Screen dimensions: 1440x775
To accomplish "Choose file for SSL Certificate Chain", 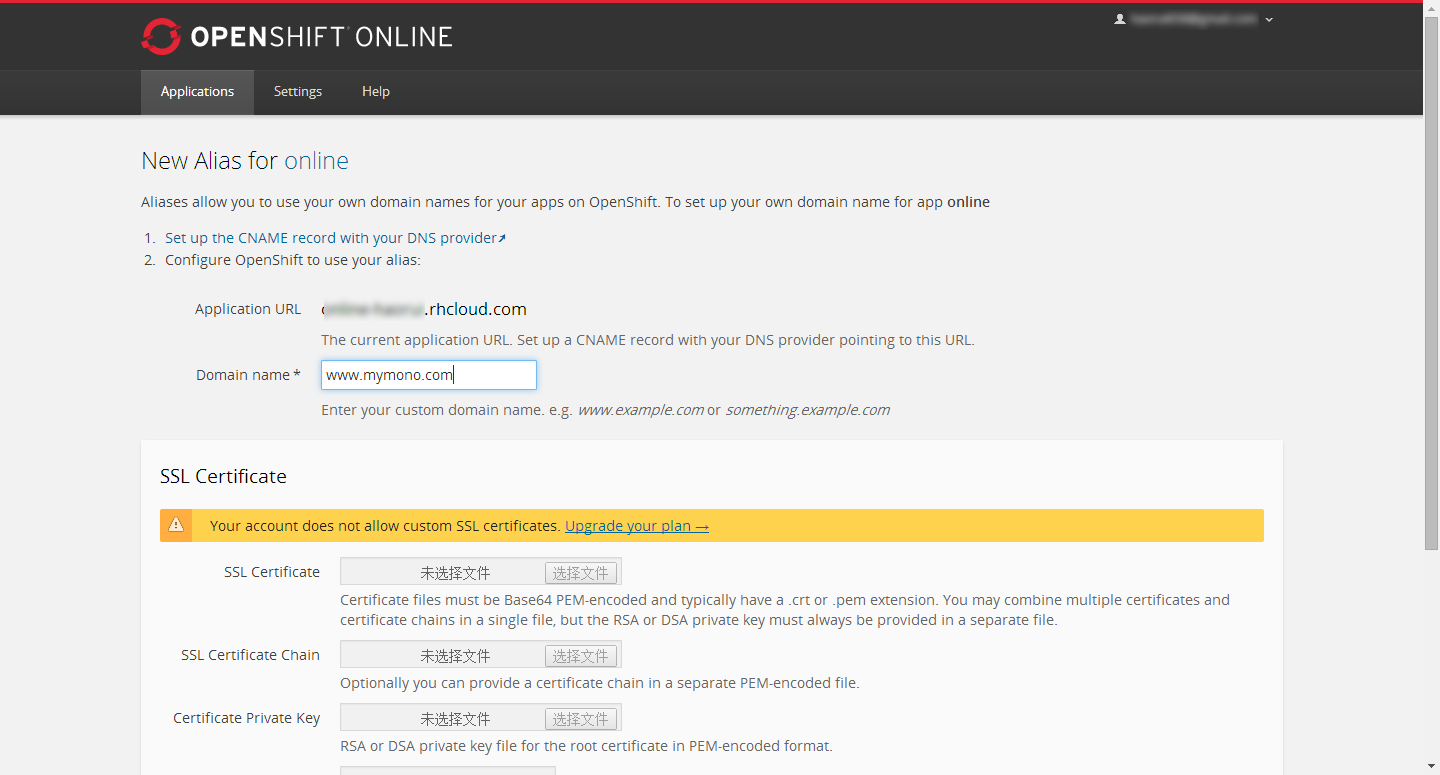I will point(580,656).
